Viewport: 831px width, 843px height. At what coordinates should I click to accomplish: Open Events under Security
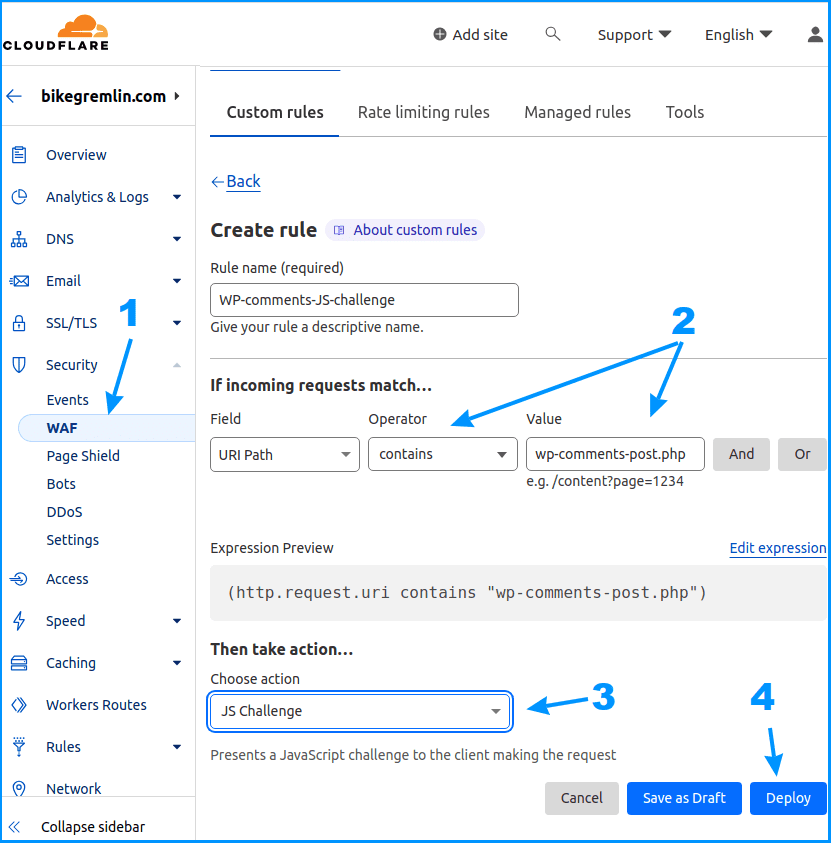tap(67, 400)
